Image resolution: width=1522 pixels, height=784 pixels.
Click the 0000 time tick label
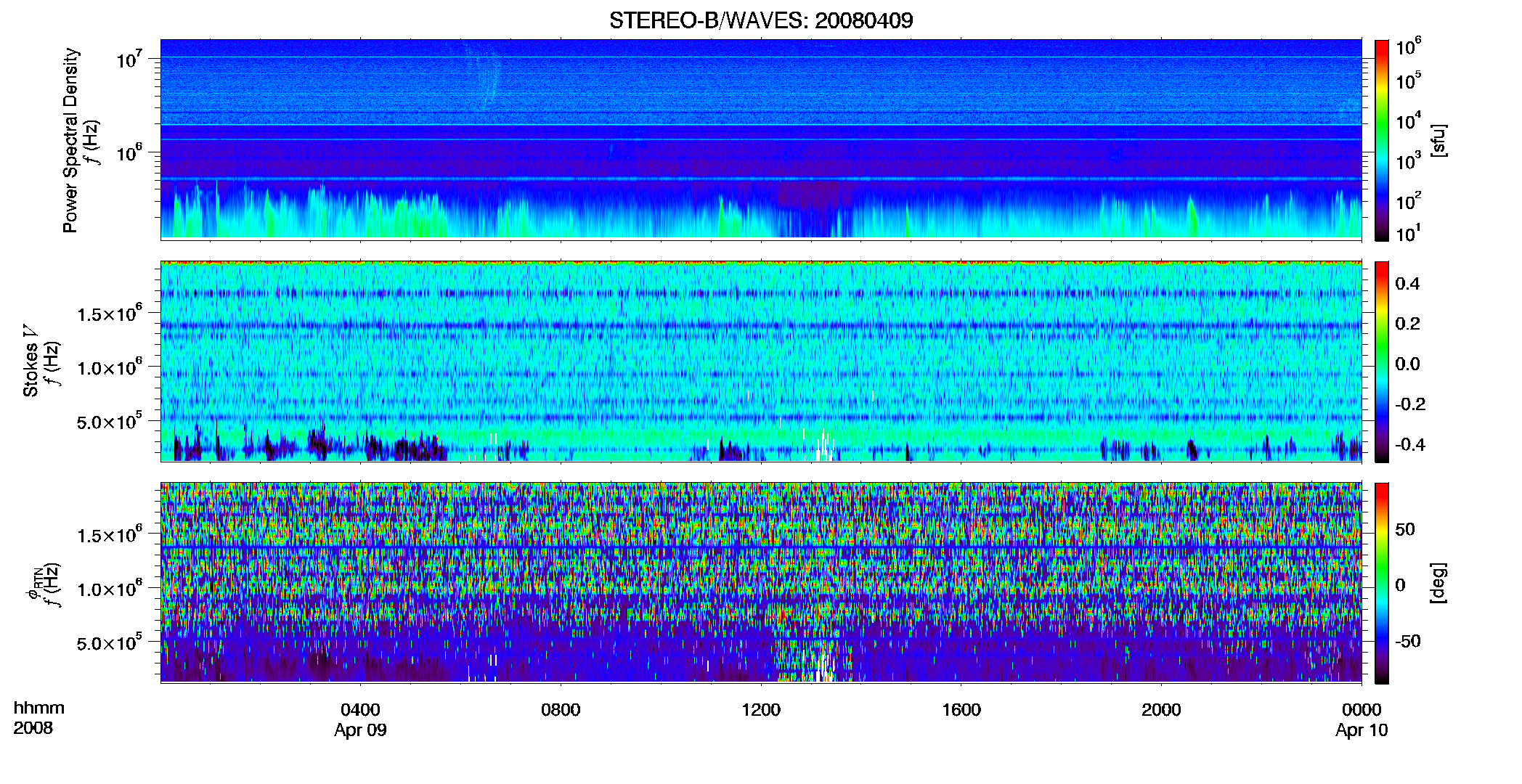click(1362, 710)
